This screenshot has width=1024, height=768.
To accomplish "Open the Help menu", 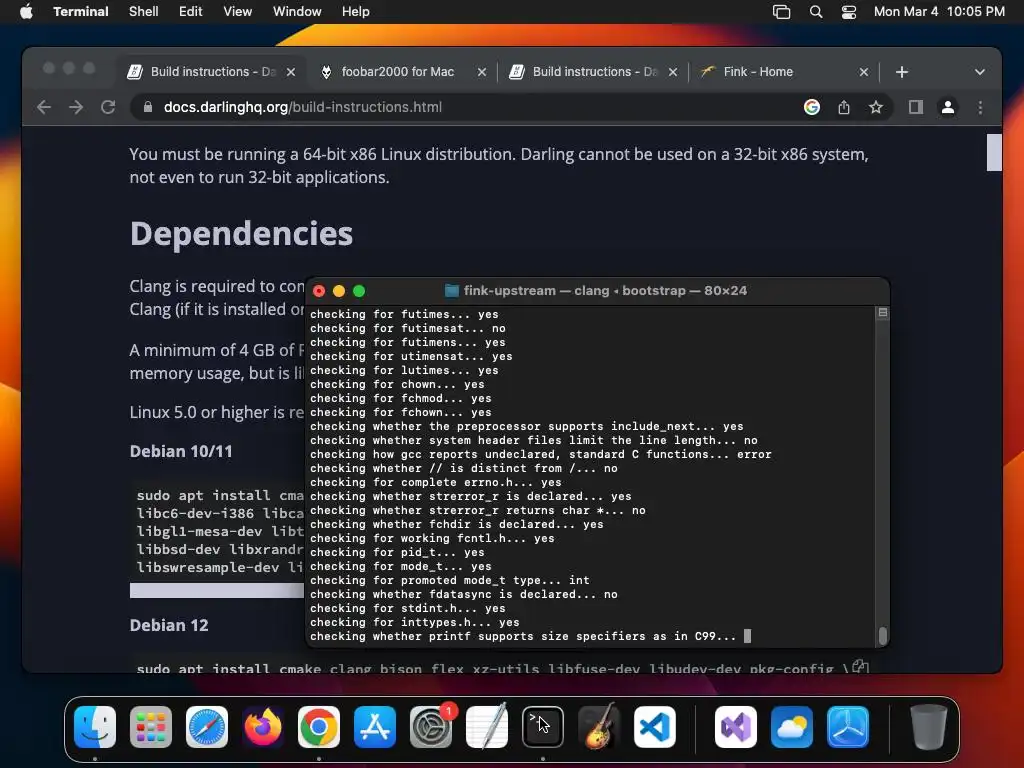I will pos(356,12).
